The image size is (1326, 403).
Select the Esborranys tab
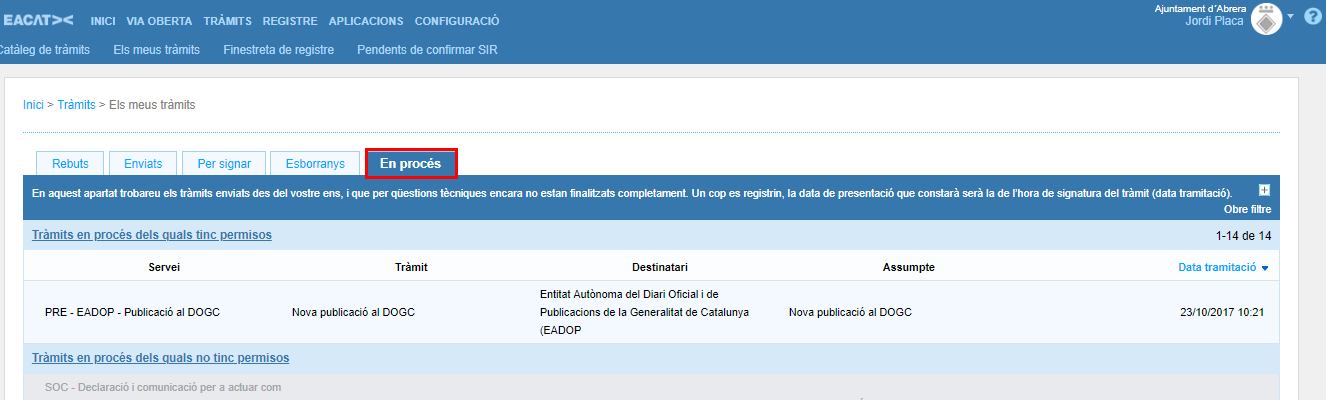(314, 164)
